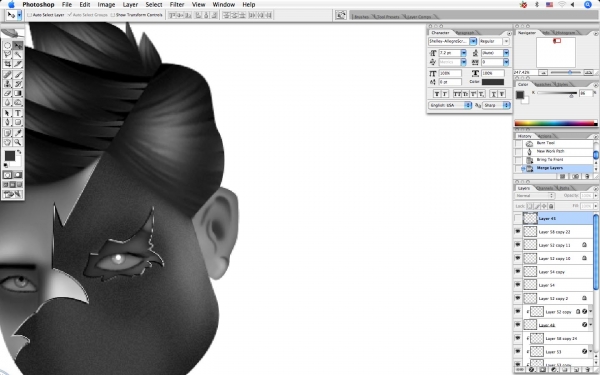
Task: Enable Auto Select Layer checkbox
Action: [29, 15]
